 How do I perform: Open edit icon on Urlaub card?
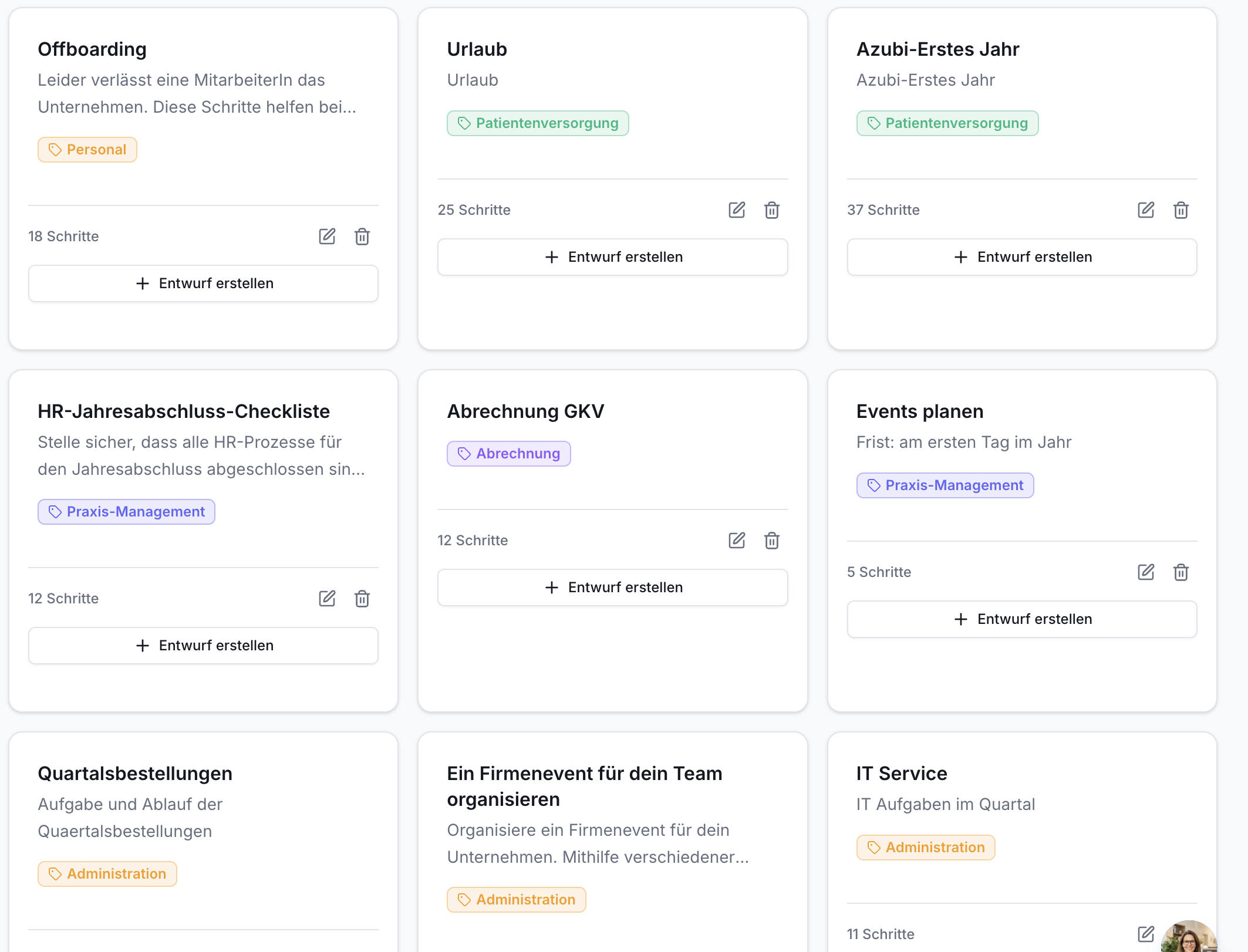tap(737, 210)
